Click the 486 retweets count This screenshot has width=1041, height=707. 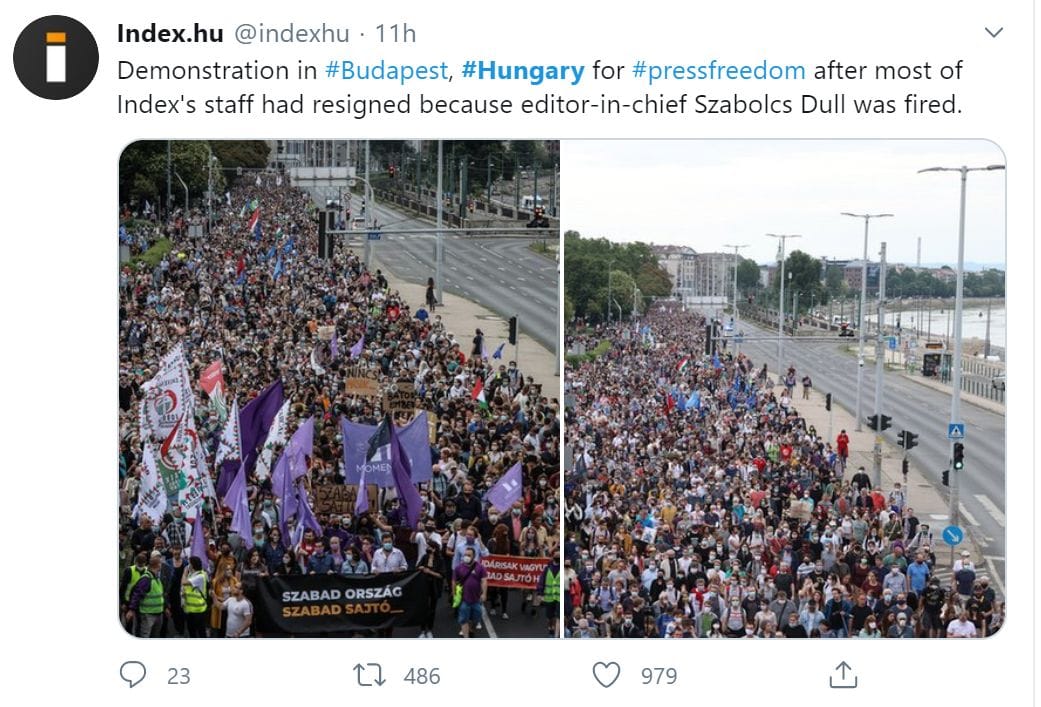422,676
